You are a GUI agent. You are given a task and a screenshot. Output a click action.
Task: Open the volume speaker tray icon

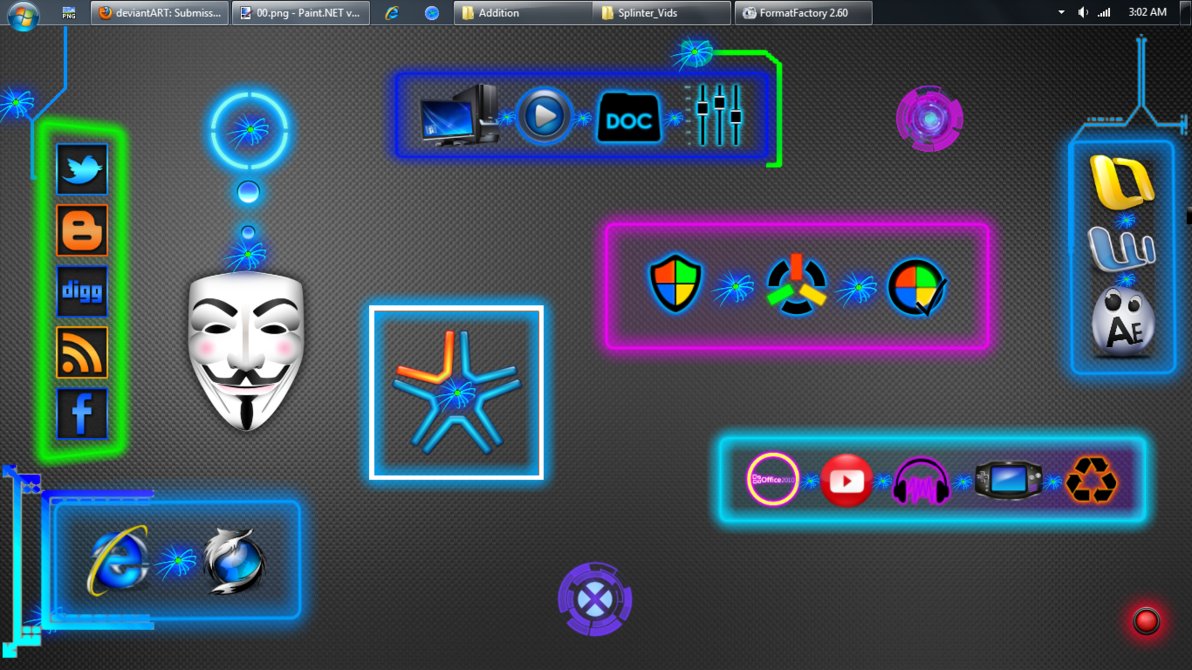[x=1083, y=12]
